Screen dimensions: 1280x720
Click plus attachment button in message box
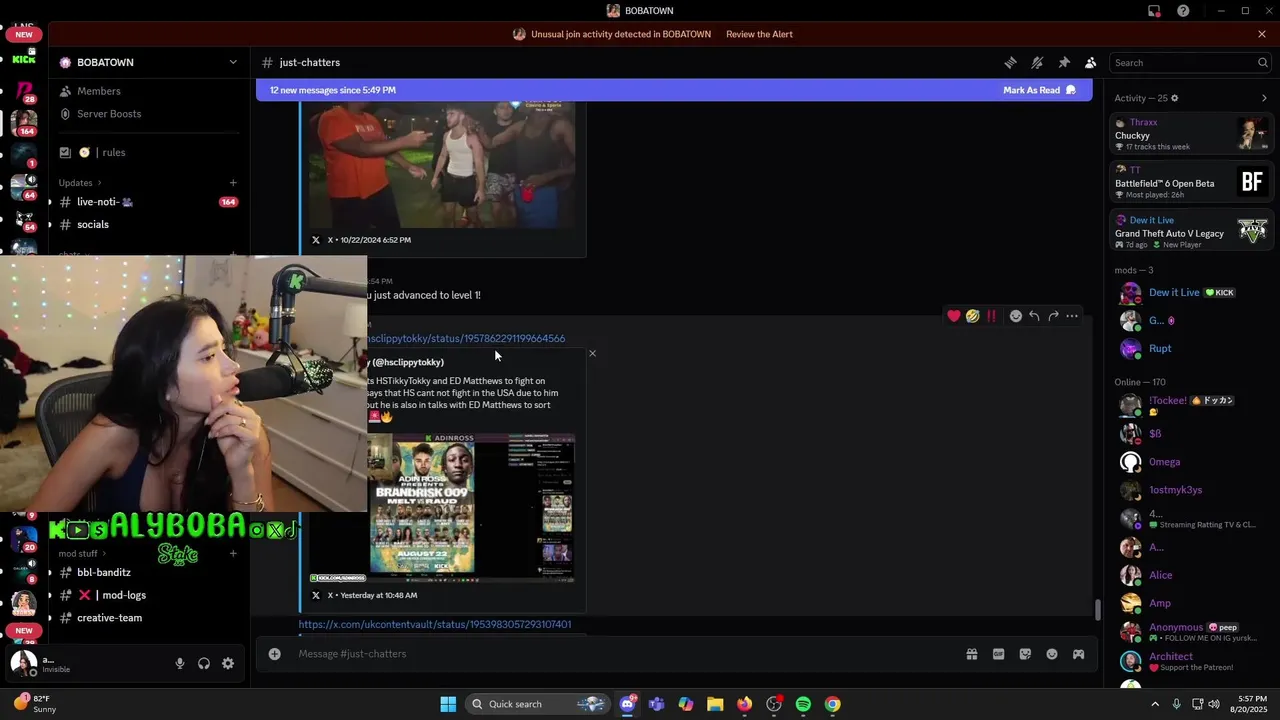[274, 654]
